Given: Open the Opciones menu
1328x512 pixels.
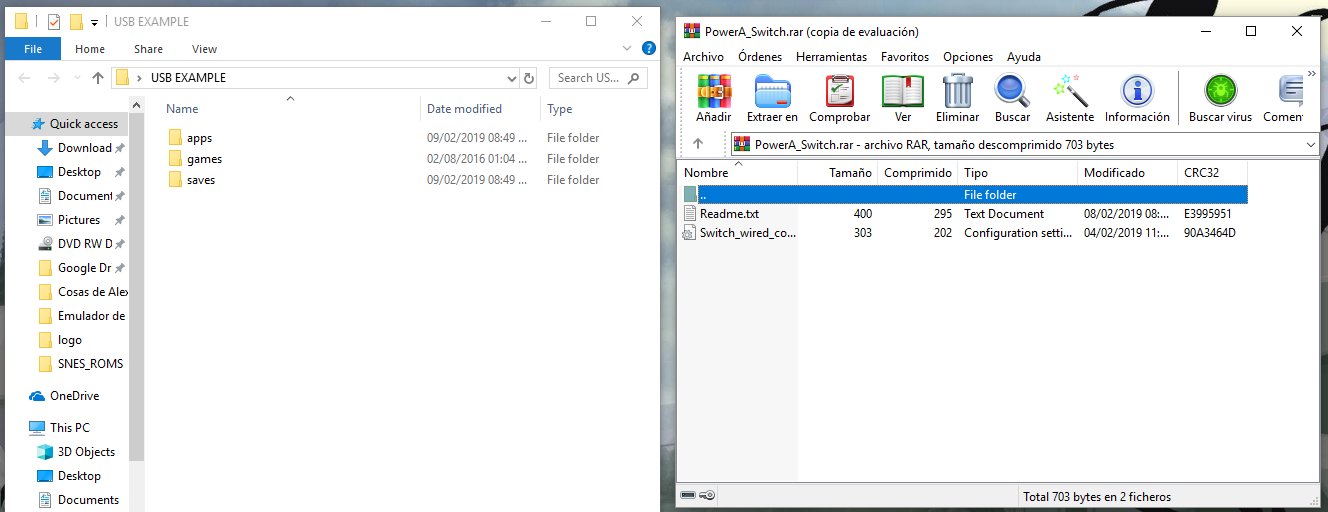Looking at the screenshot, I should pos(968,57).
